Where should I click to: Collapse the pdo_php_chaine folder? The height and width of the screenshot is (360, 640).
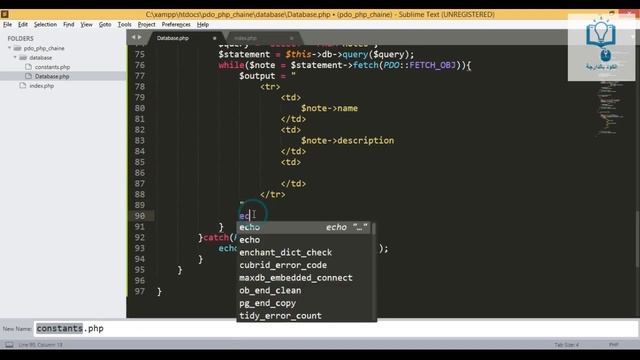(9, 48)
